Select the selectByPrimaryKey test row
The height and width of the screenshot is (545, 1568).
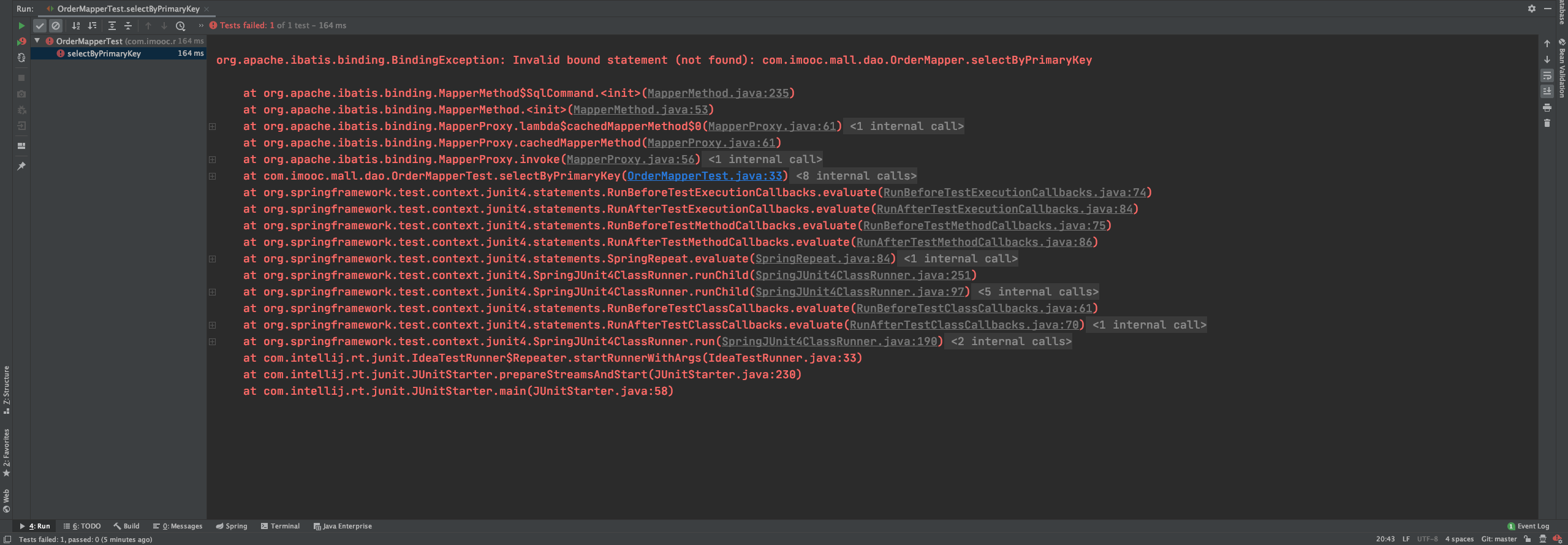(118, 53)
